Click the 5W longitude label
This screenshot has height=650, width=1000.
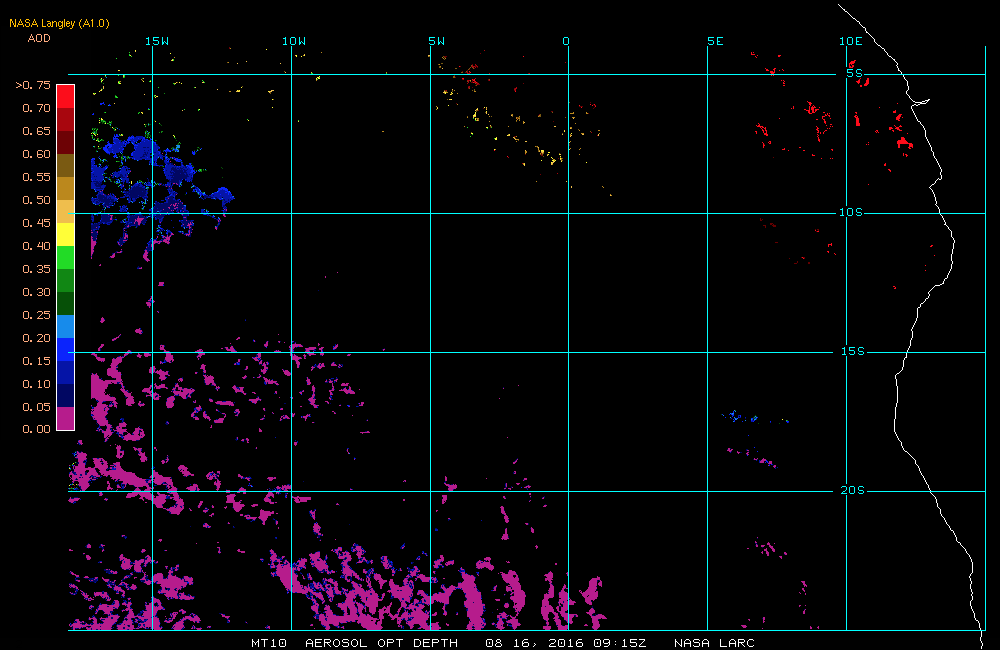click(x=437, y=41)
